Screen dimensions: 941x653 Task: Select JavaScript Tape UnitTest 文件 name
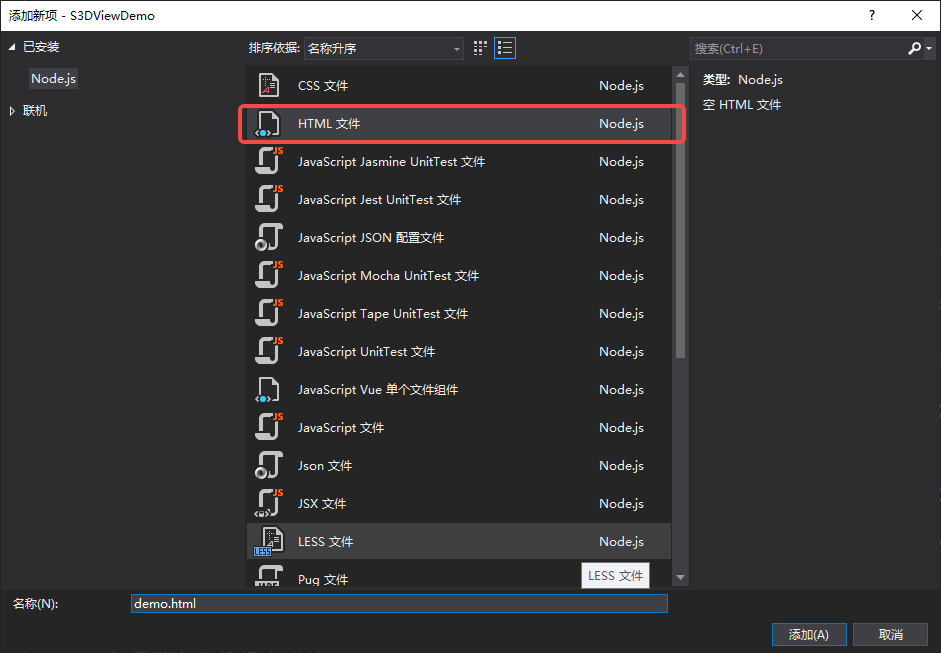pos(383,314)
